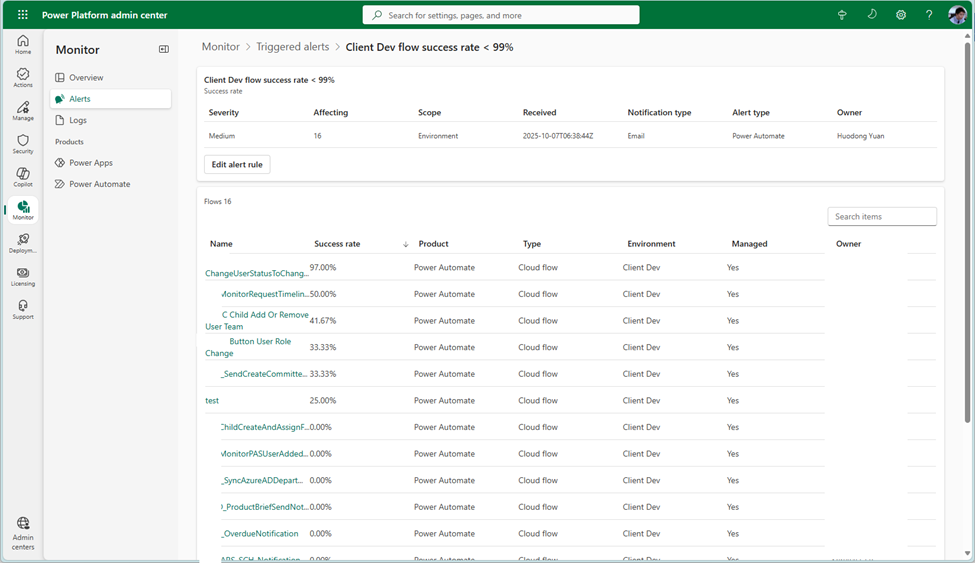Viewport: 975px width, 563px height.
Task: Click the Huodong Yuan owner value
Action: [861, 136]
